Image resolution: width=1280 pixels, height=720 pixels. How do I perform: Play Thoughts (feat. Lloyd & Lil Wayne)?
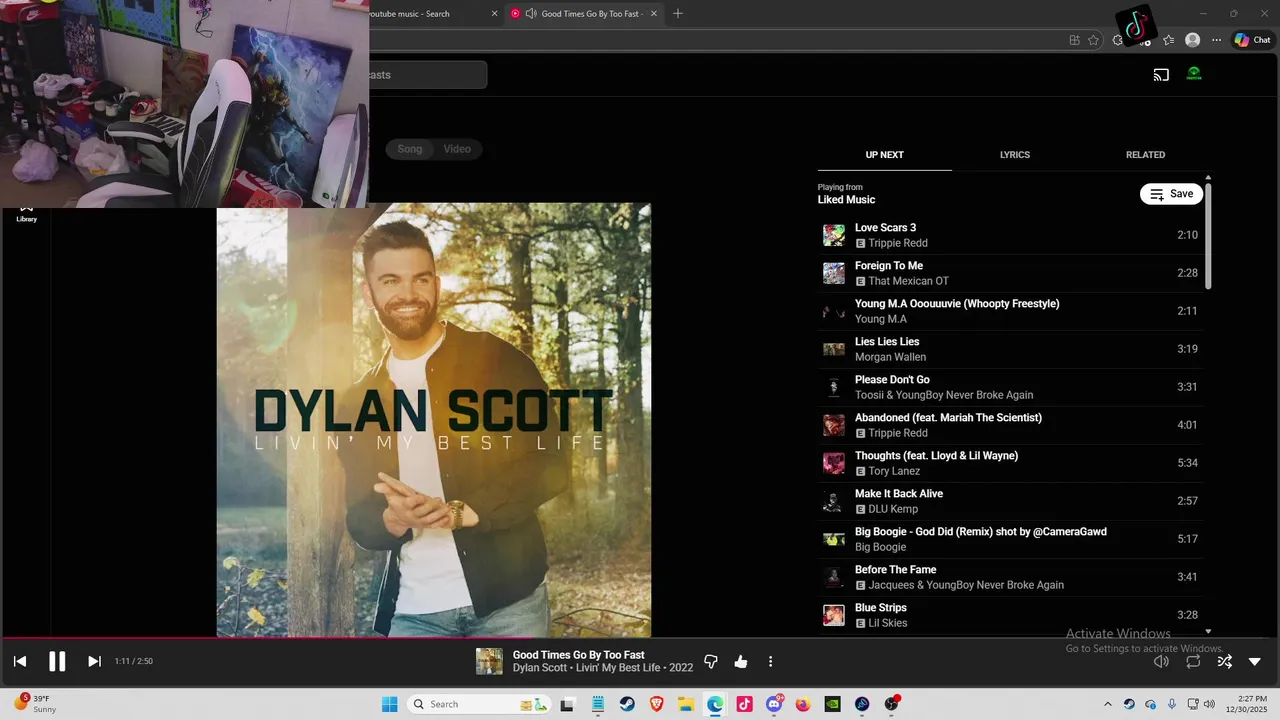pyautogui.click(x=1010, y=463)
